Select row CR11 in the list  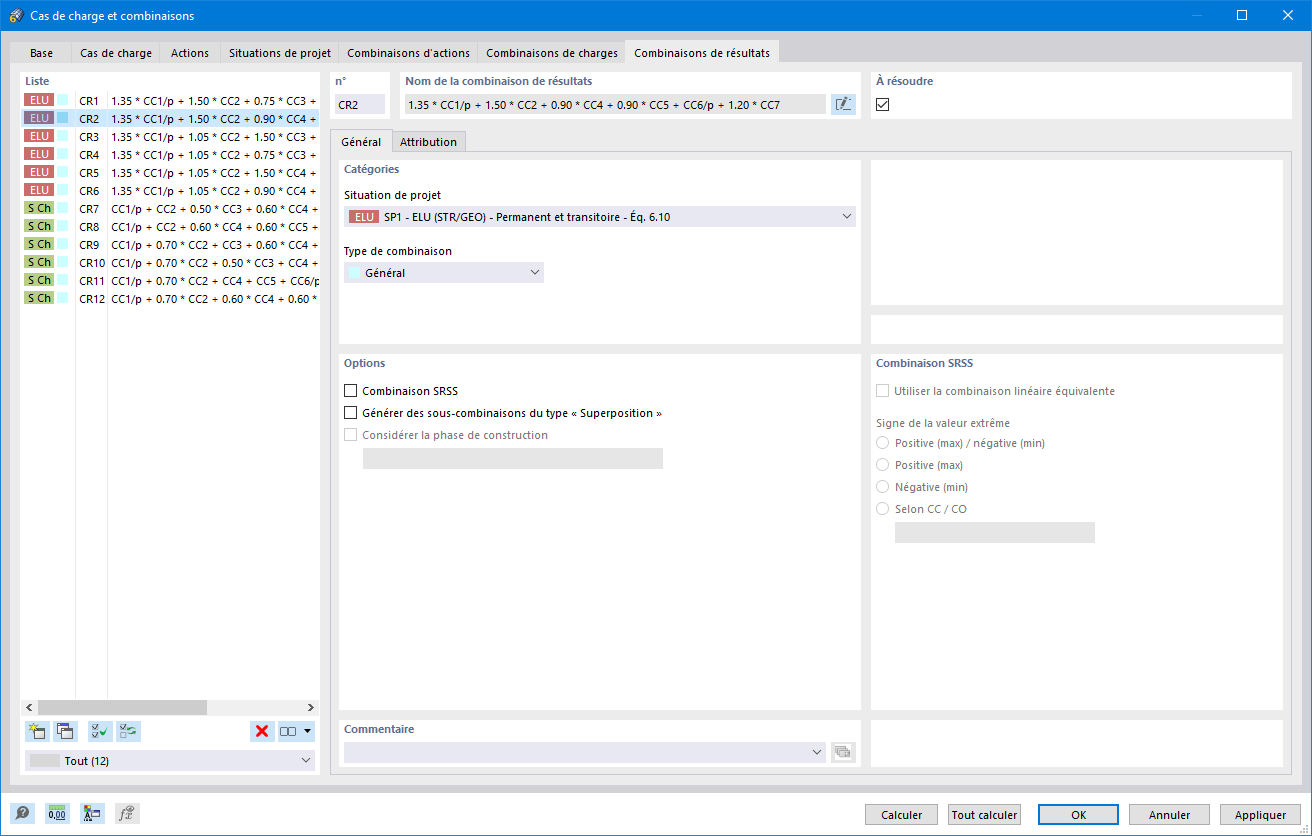170,280
